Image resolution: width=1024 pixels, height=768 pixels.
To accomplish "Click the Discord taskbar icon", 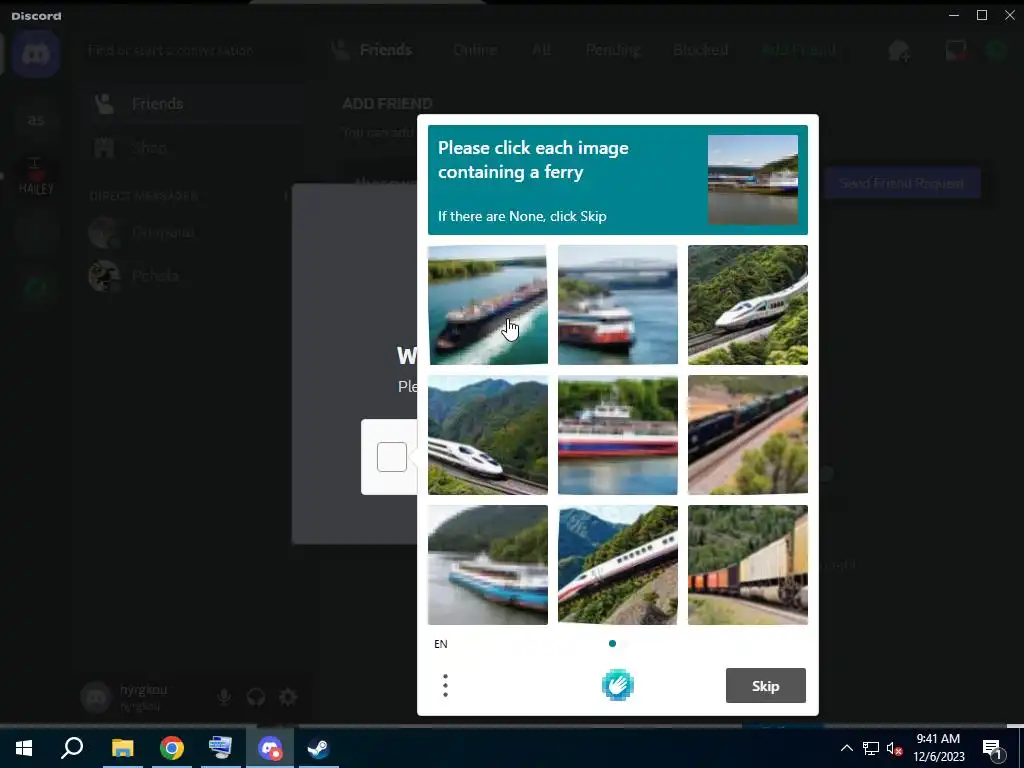I will 270,748.
